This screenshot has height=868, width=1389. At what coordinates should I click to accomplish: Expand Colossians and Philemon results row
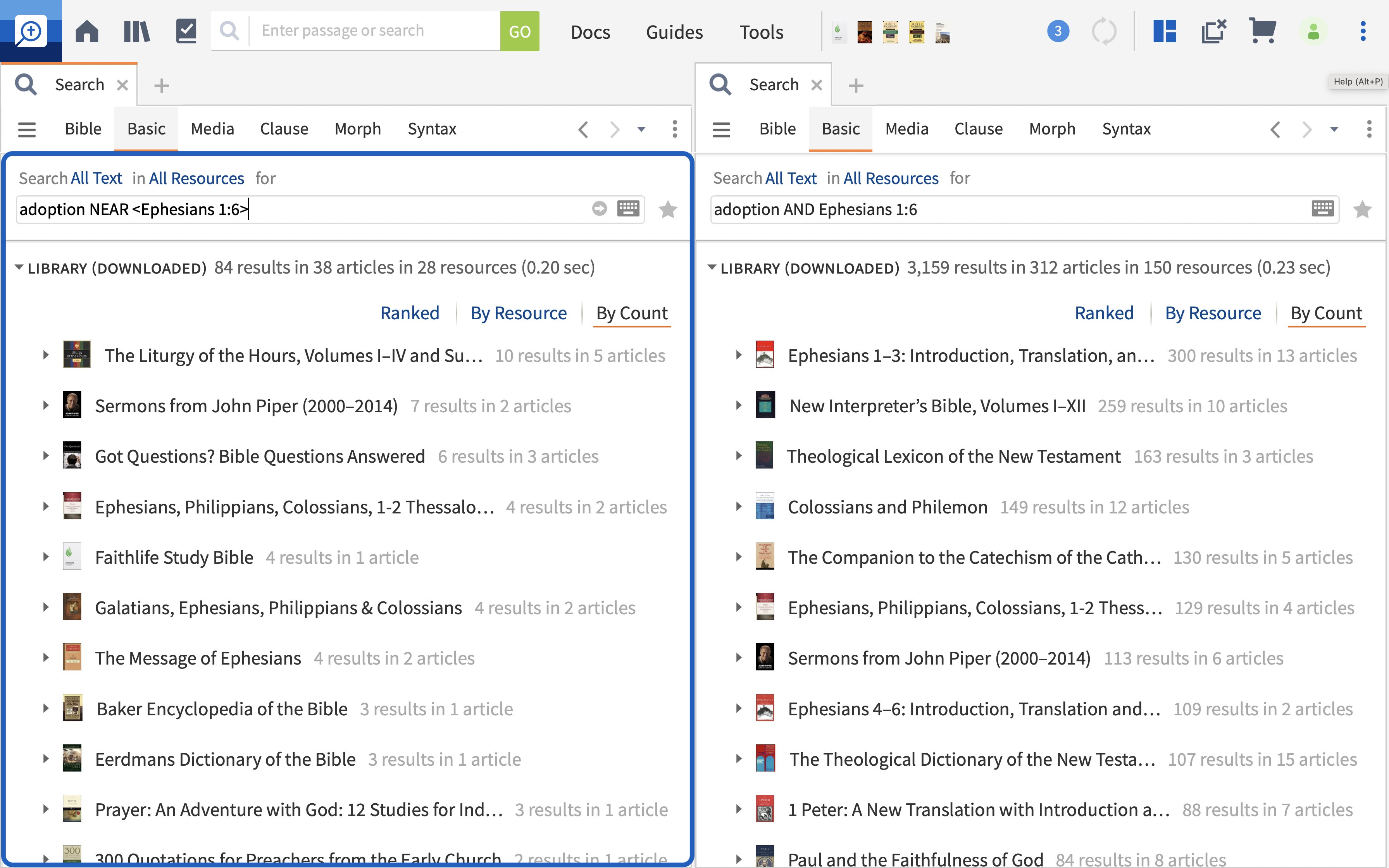click(x=739, y=507)
